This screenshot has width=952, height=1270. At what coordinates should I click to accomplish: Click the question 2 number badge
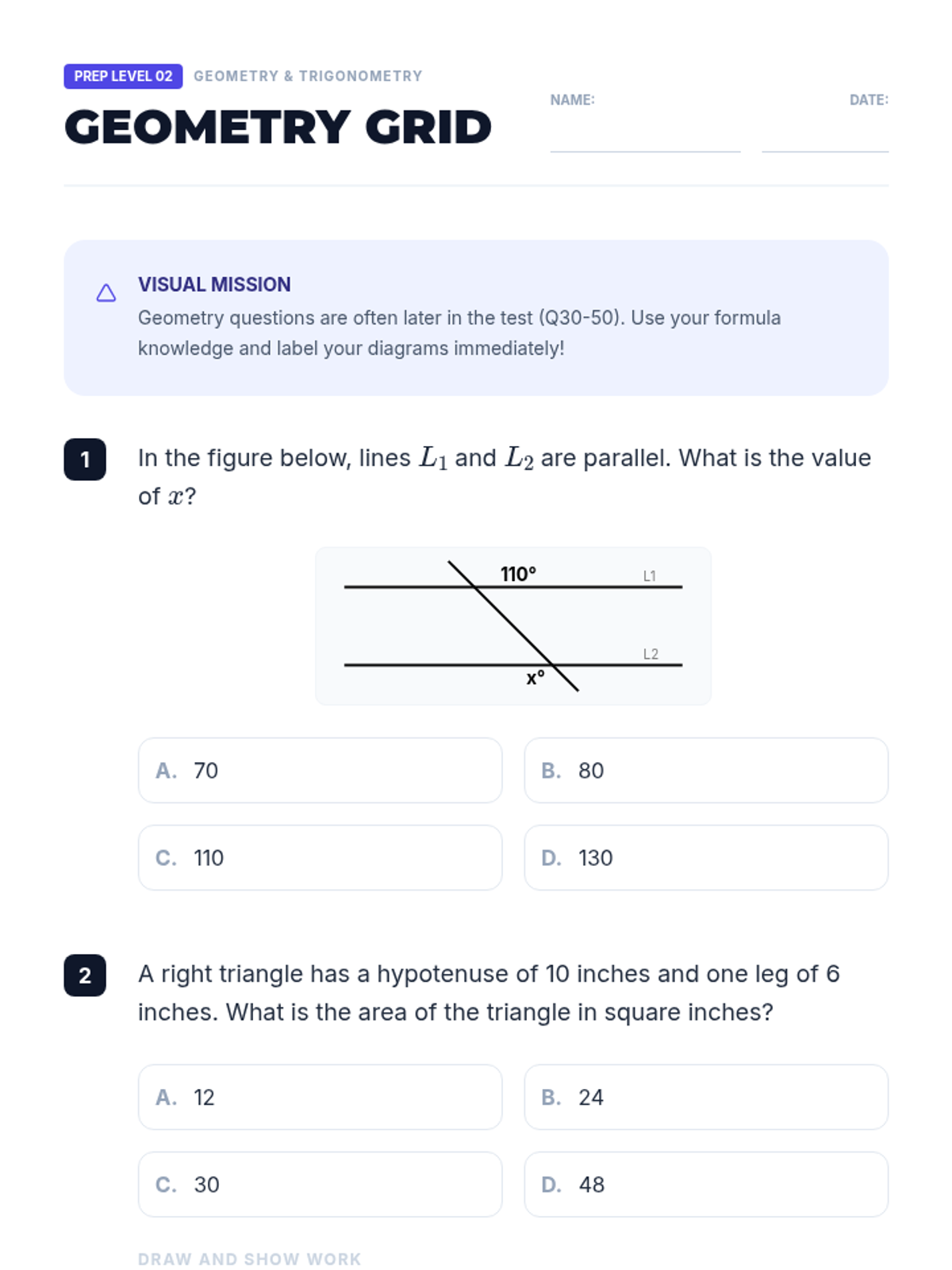[x=85, y=976]
